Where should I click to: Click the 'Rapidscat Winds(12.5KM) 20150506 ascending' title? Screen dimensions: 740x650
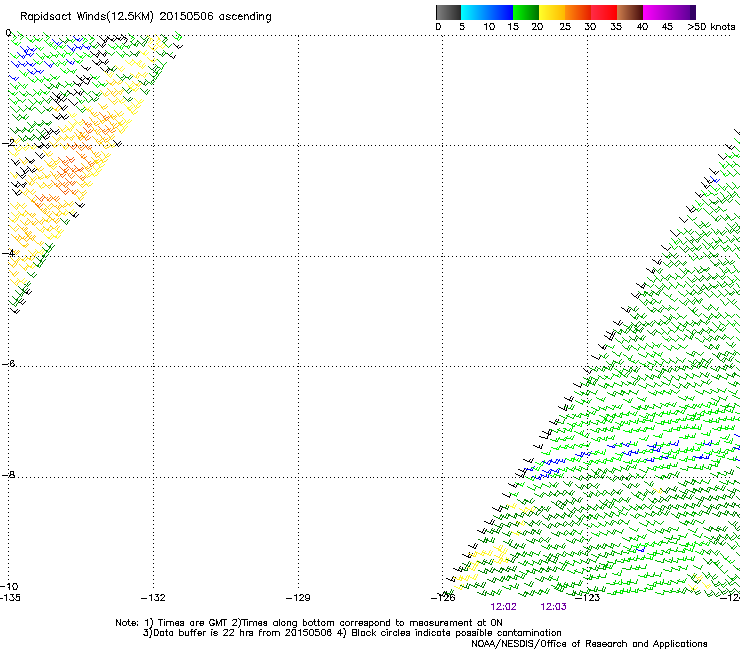point(146,17)
